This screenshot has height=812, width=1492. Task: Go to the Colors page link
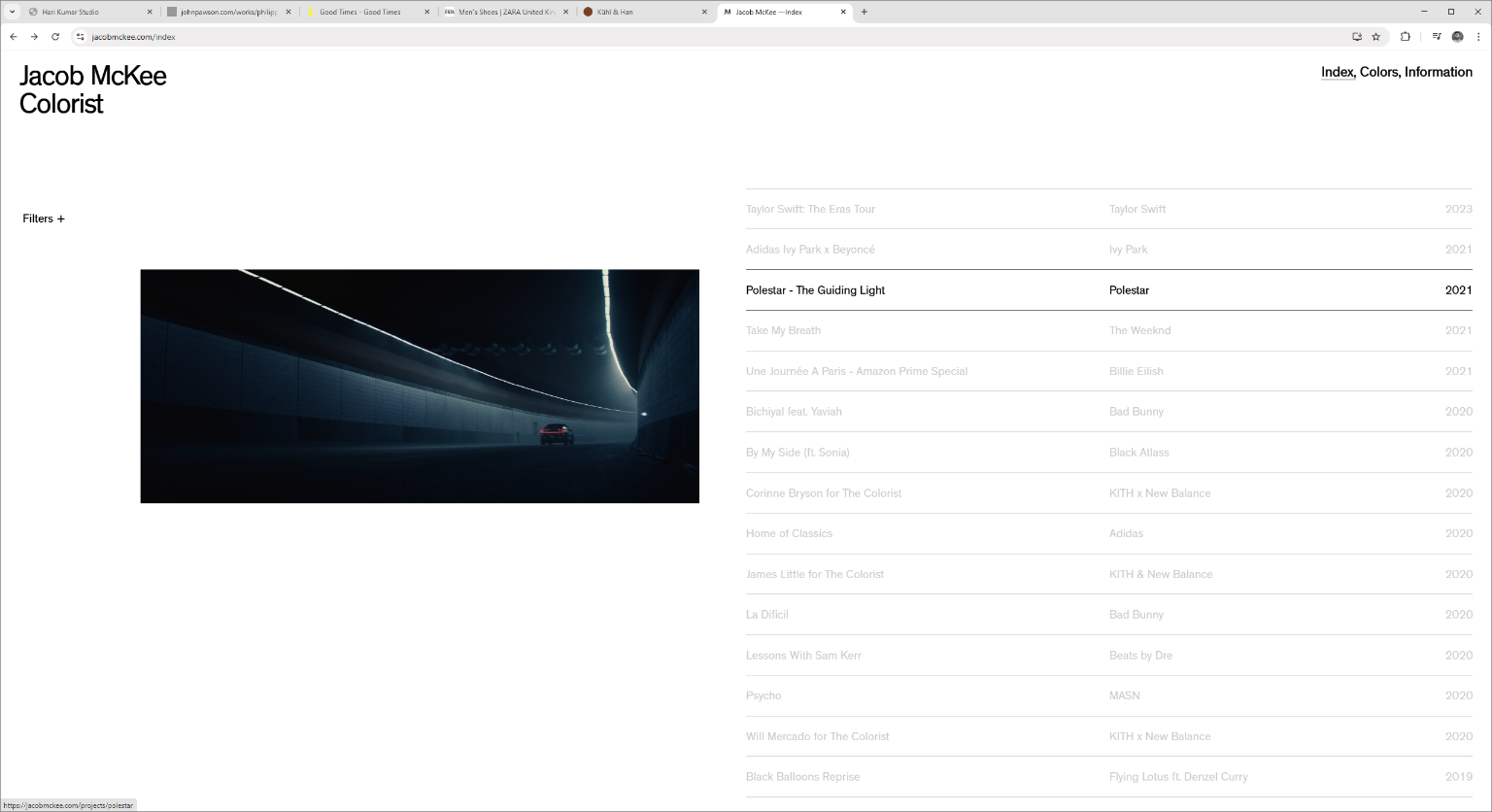pyautogui.click(x=1379, y=72)
